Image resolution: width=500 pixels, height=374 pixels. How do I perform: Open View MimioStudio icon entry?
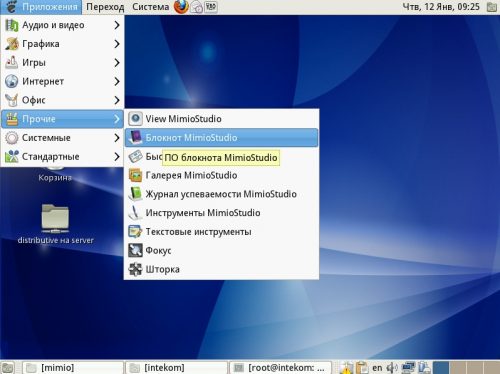tap(135, 119)
